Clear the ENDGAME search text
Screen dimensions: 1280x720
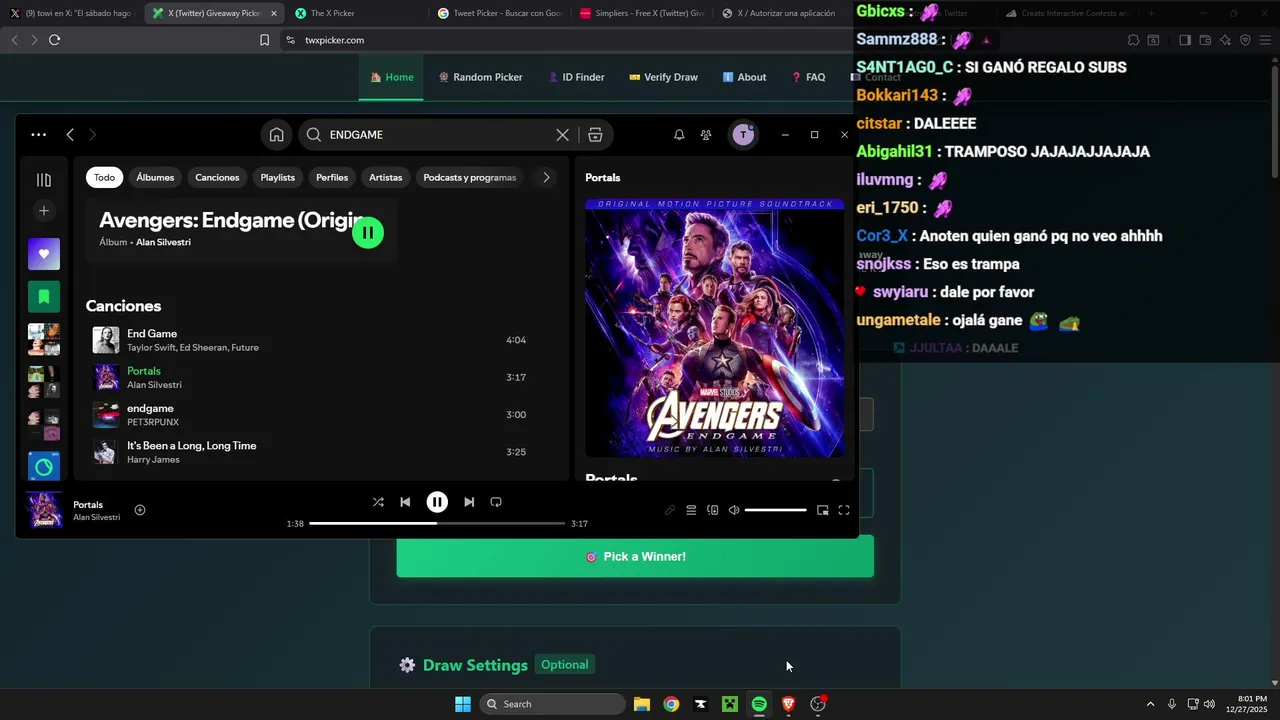tap(563, 135)
